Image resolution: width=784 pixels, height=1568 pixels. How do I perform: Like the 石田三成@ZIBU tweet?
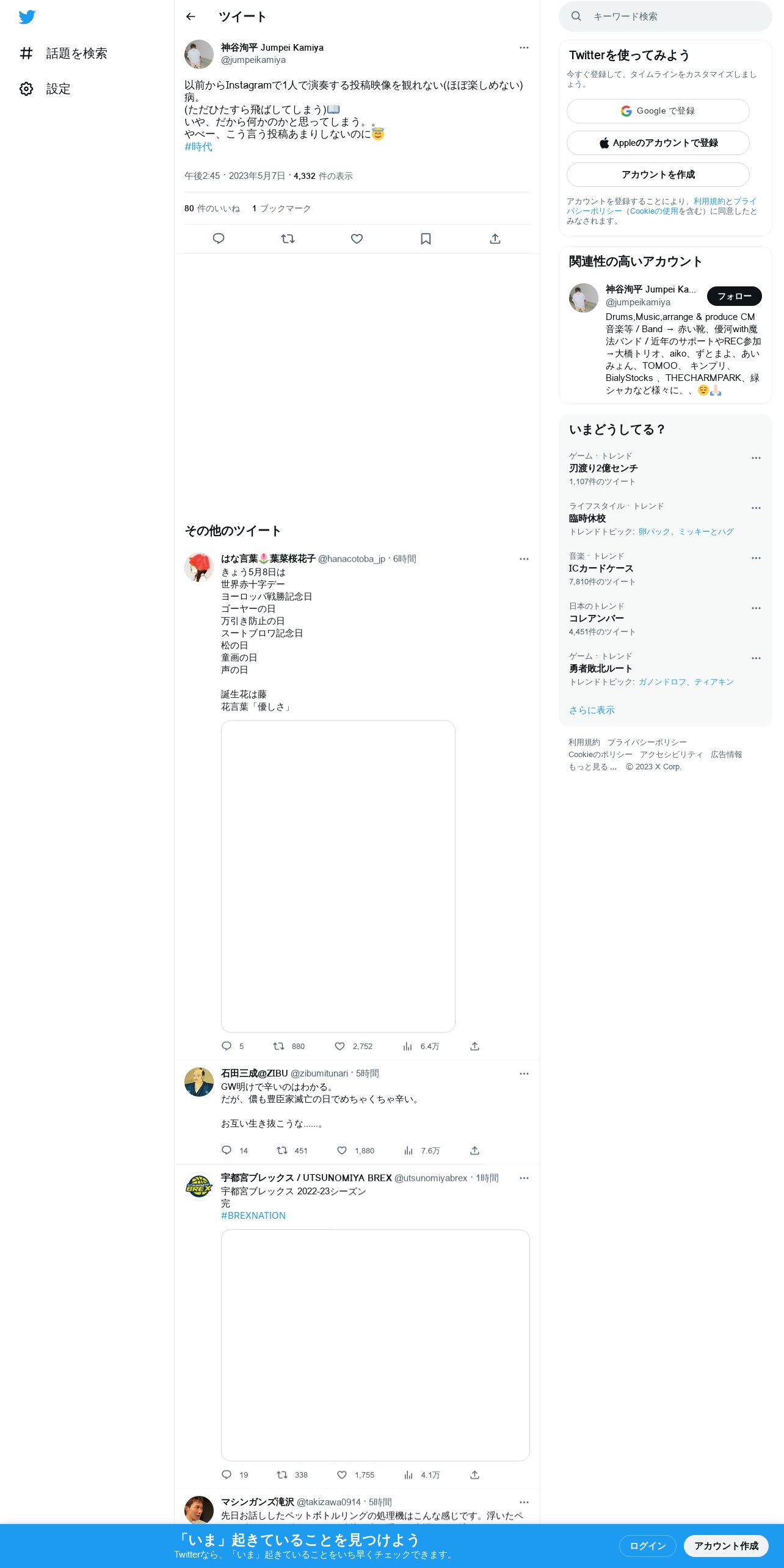pyautogui.click(x=342, y=1150)
